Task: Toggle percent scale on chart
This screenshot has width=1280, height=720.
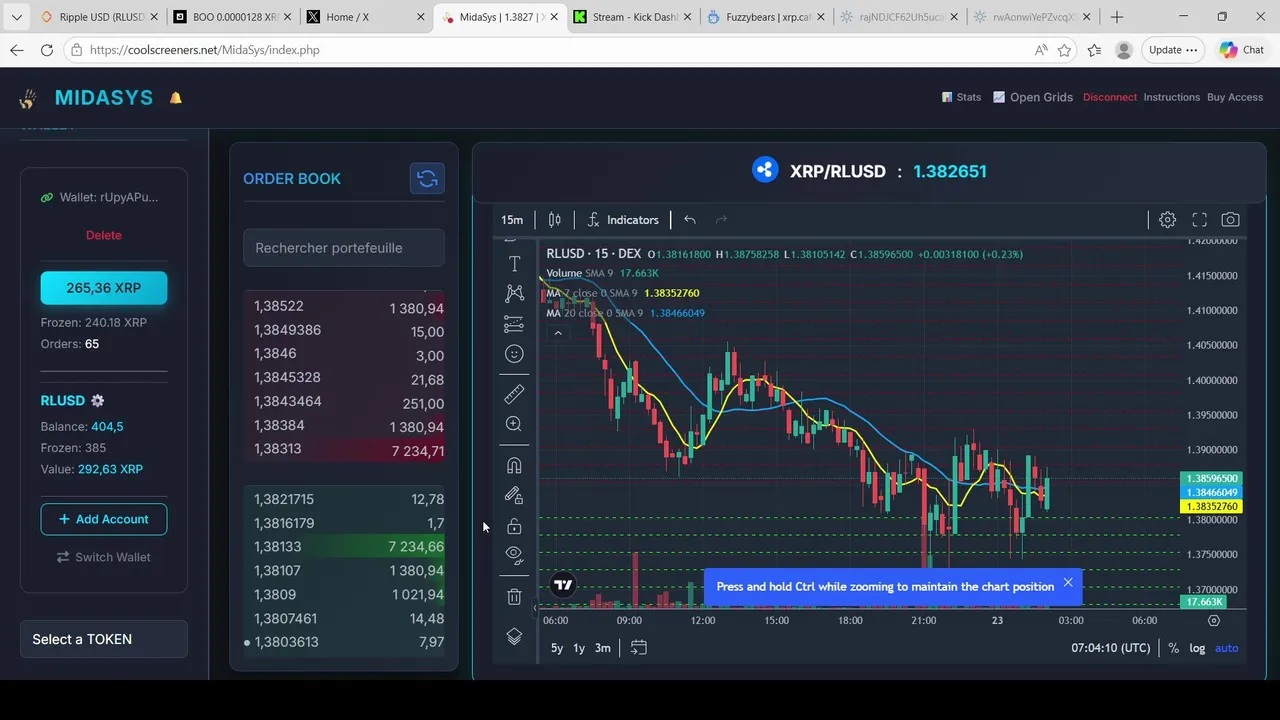Action: tap(1174, 648)
